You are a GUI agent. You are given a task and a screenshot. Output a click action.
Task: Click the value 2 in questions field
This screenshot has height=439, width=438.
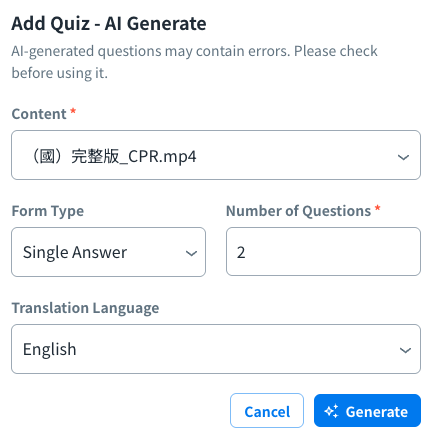coord(241,252)
